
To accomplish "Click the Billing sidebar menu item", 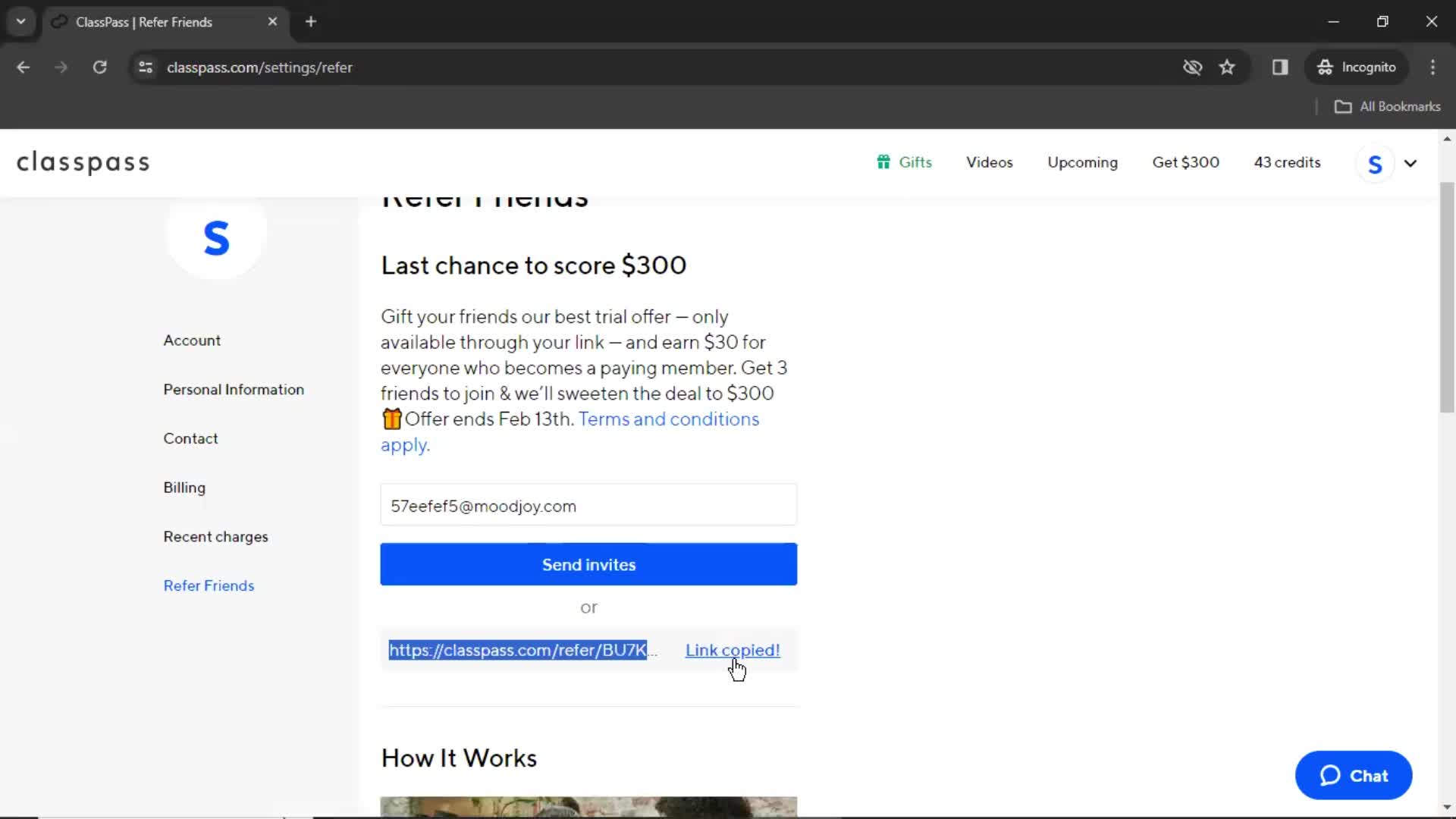I will click(x=185, y=488).
